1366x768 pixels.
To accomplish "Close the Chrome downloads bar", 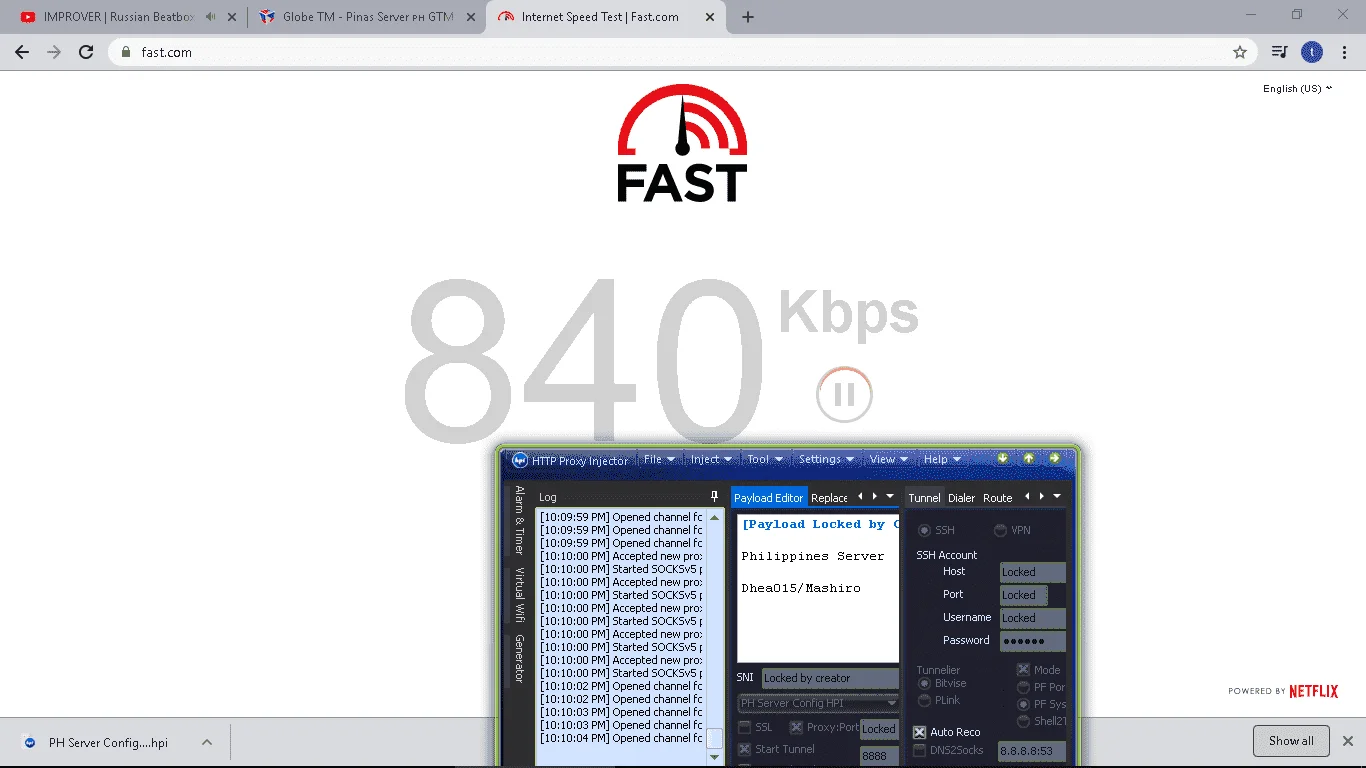I will [1348, 741].
